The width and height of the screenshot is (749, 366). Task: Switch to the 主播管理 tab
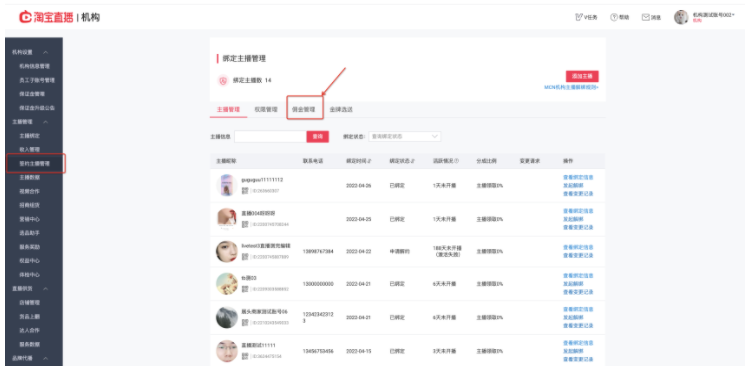(x=228, y=109)
